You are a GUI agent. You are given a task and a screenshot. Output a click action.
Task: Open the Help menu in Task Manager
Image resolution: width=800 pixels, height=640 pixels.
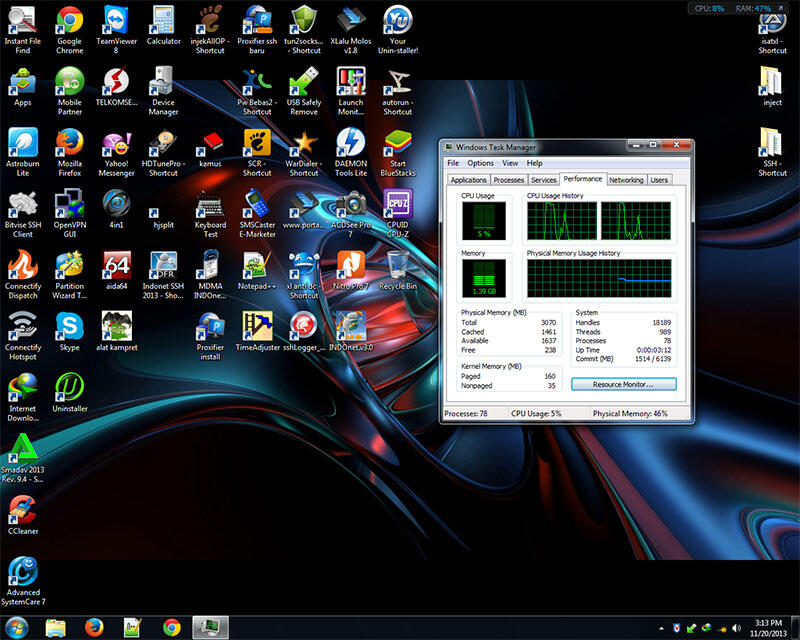(x=535, y=163)
